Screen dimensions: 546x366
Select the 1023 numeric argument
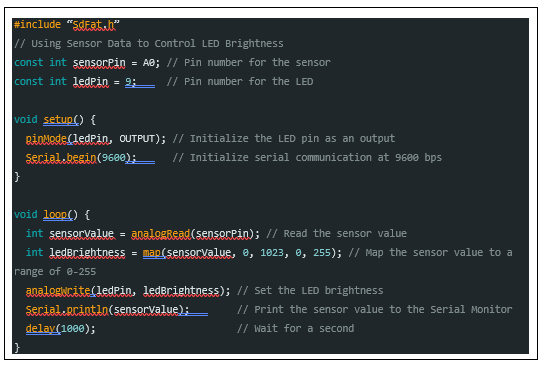[x=272, y=252]
